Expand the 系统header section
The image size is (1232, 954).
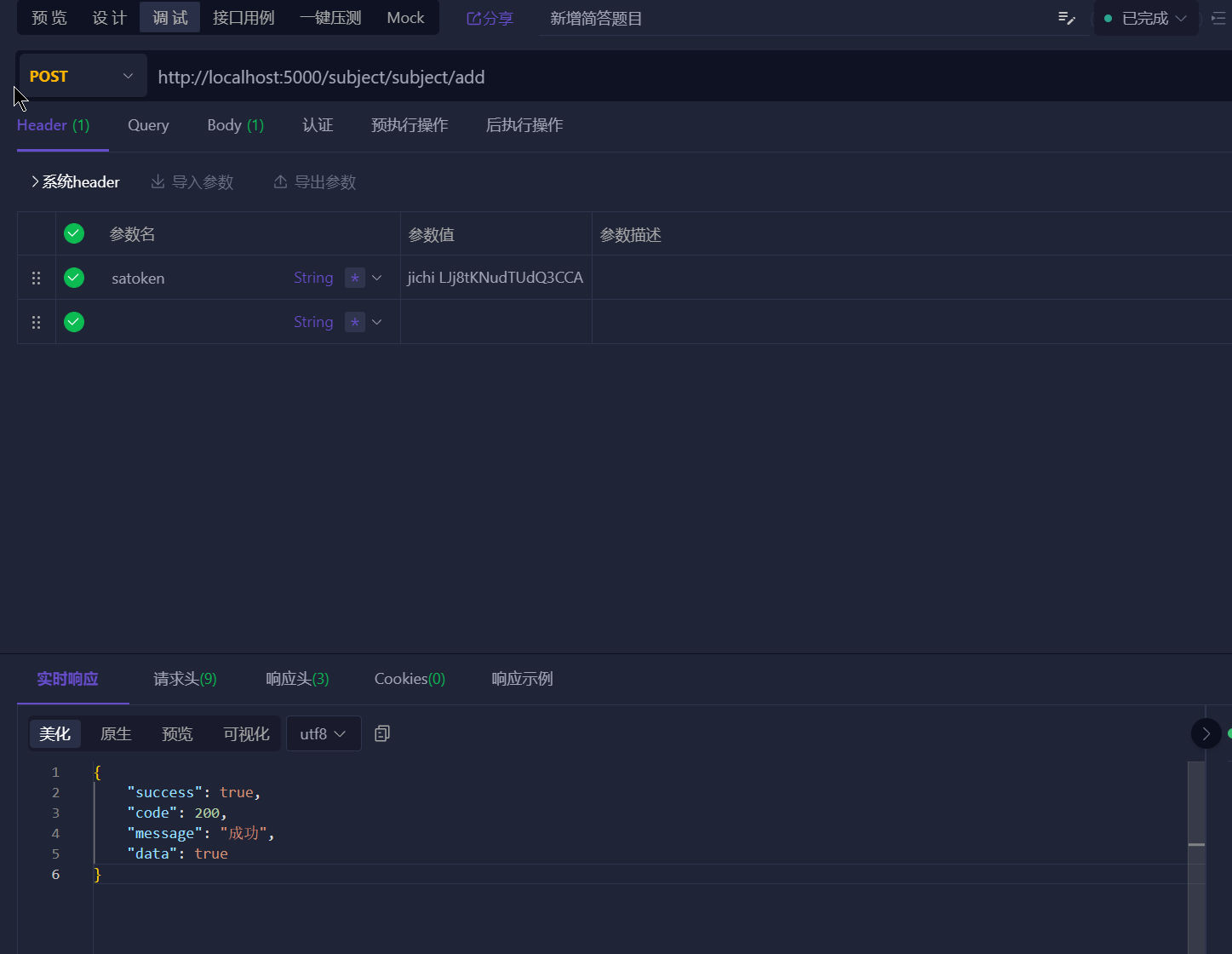point(75,181)
